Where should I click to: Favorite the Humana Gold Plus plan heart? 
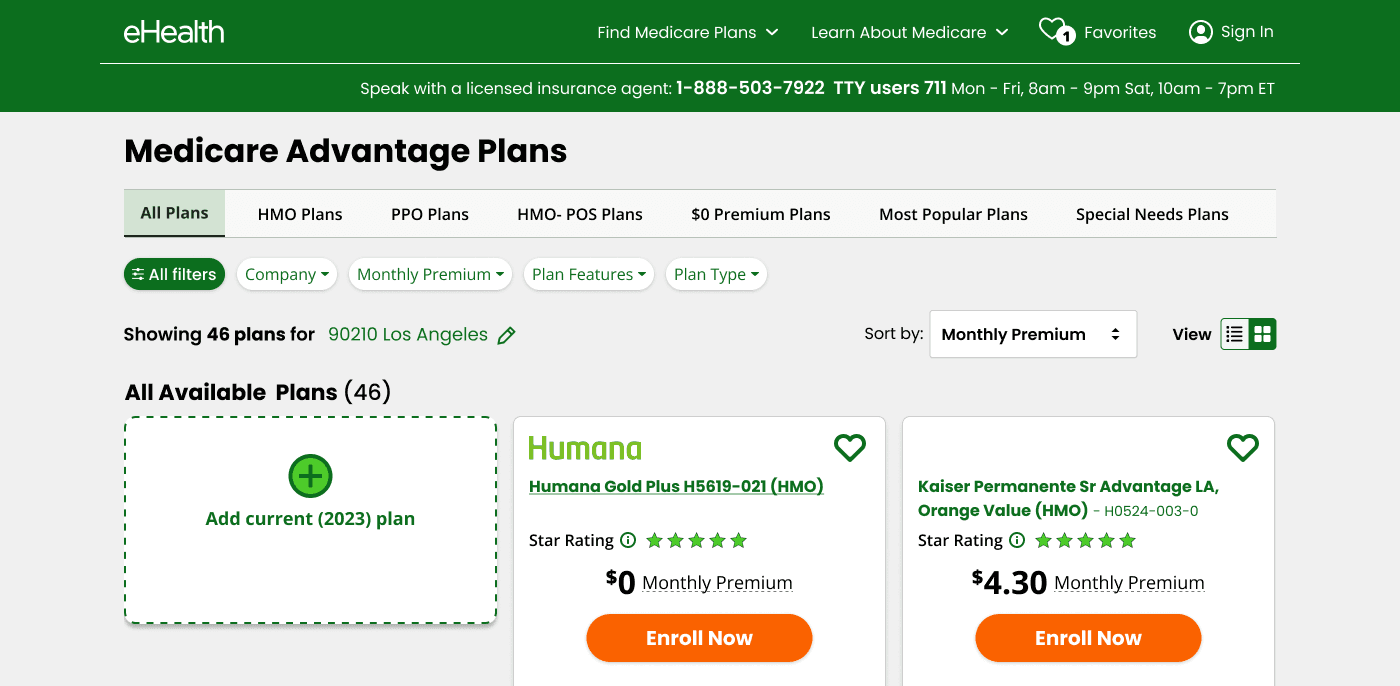(x=850, y=447)
